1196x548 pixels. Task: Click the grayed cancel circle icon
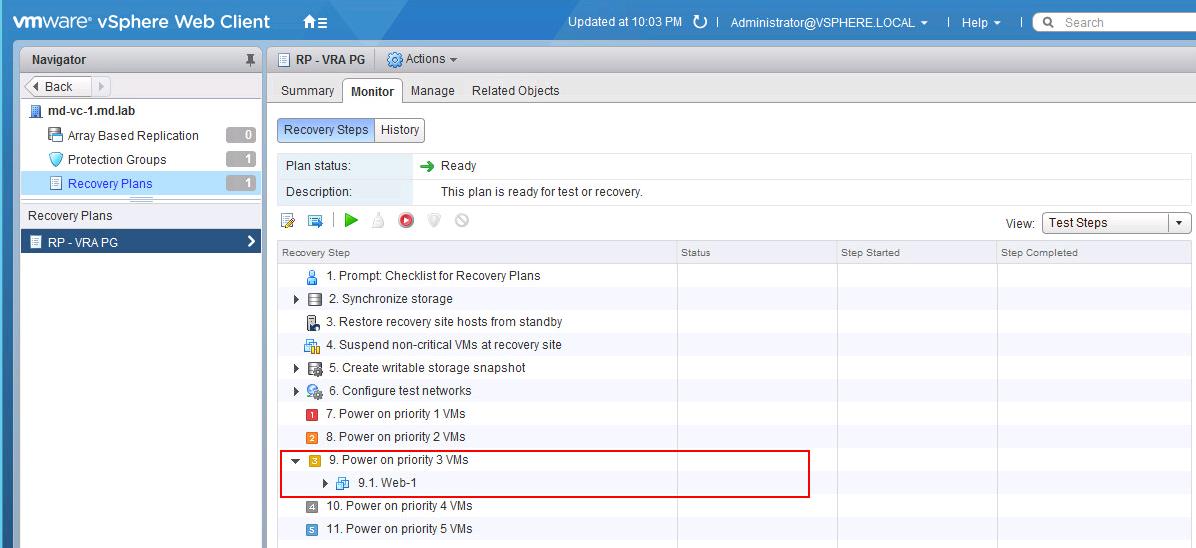tap(461, 221)
